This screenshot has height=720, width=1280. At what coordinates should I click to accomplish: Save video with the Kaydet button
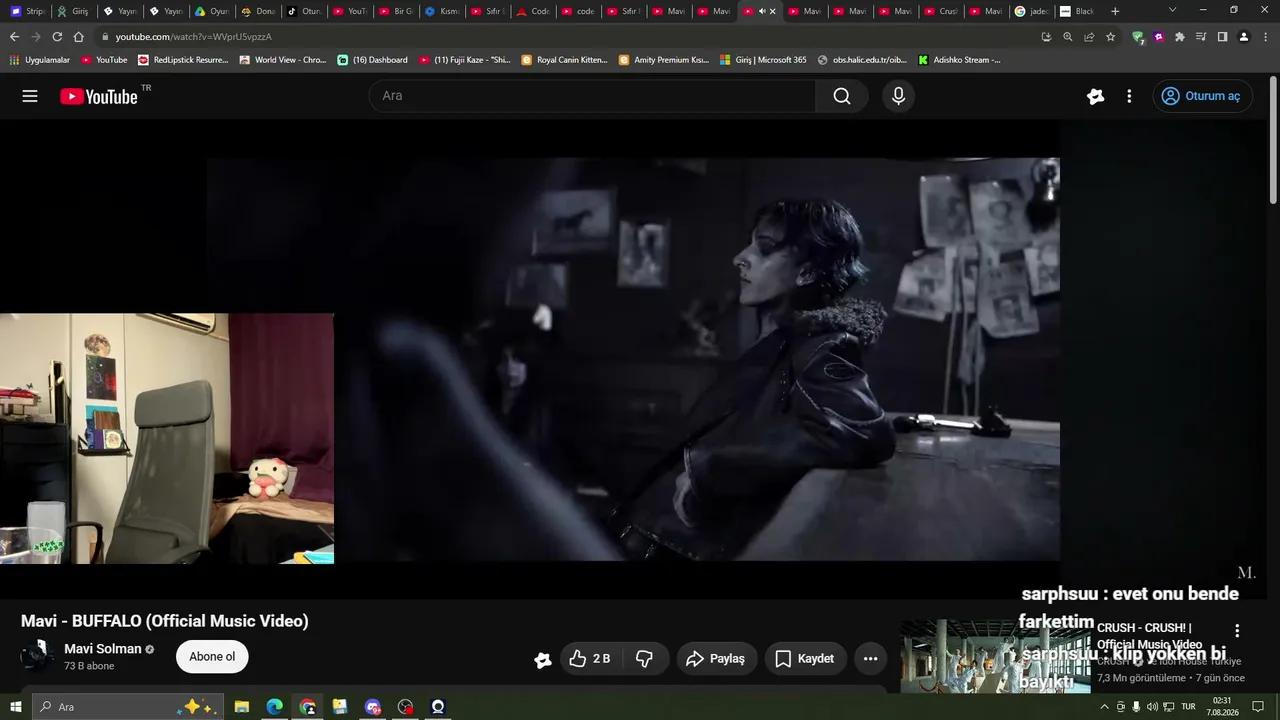click(805, 658)
